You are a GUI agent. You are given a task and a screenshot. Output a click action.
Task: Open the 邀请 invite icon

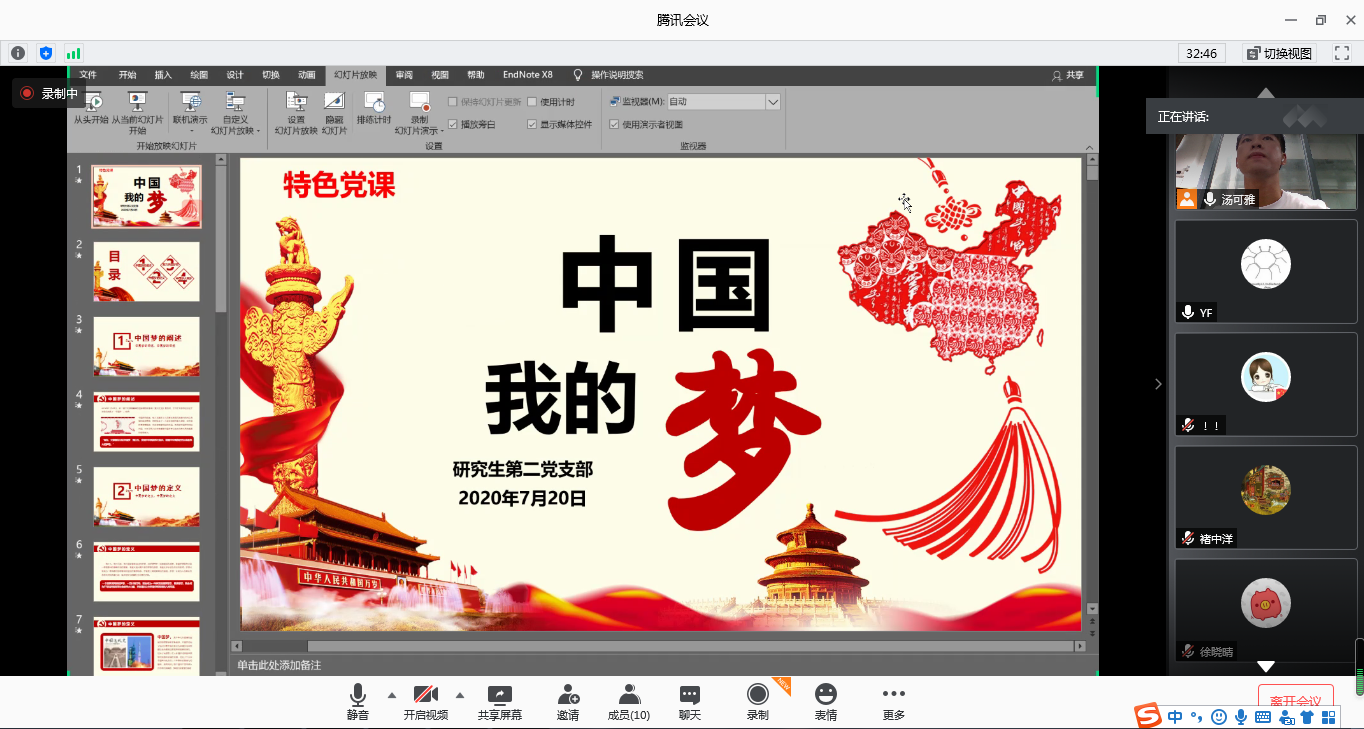tap(568, 695)
